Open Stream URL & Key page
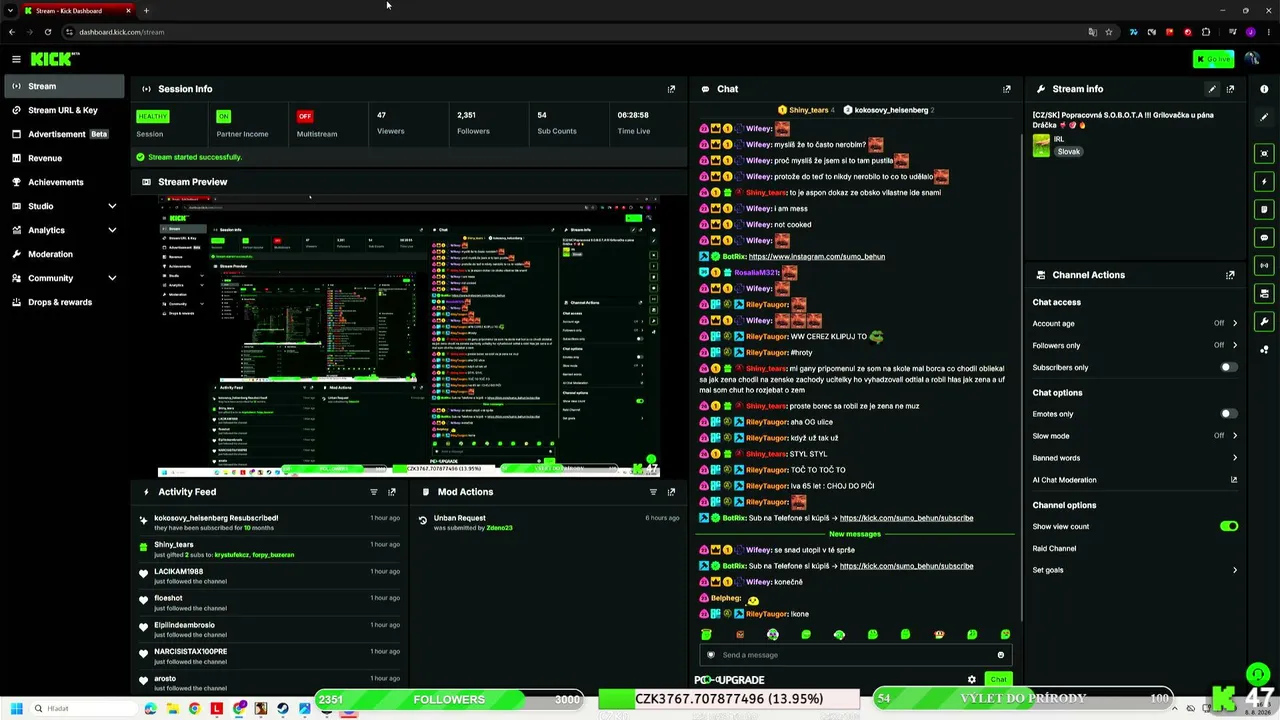 coord(64,110)
